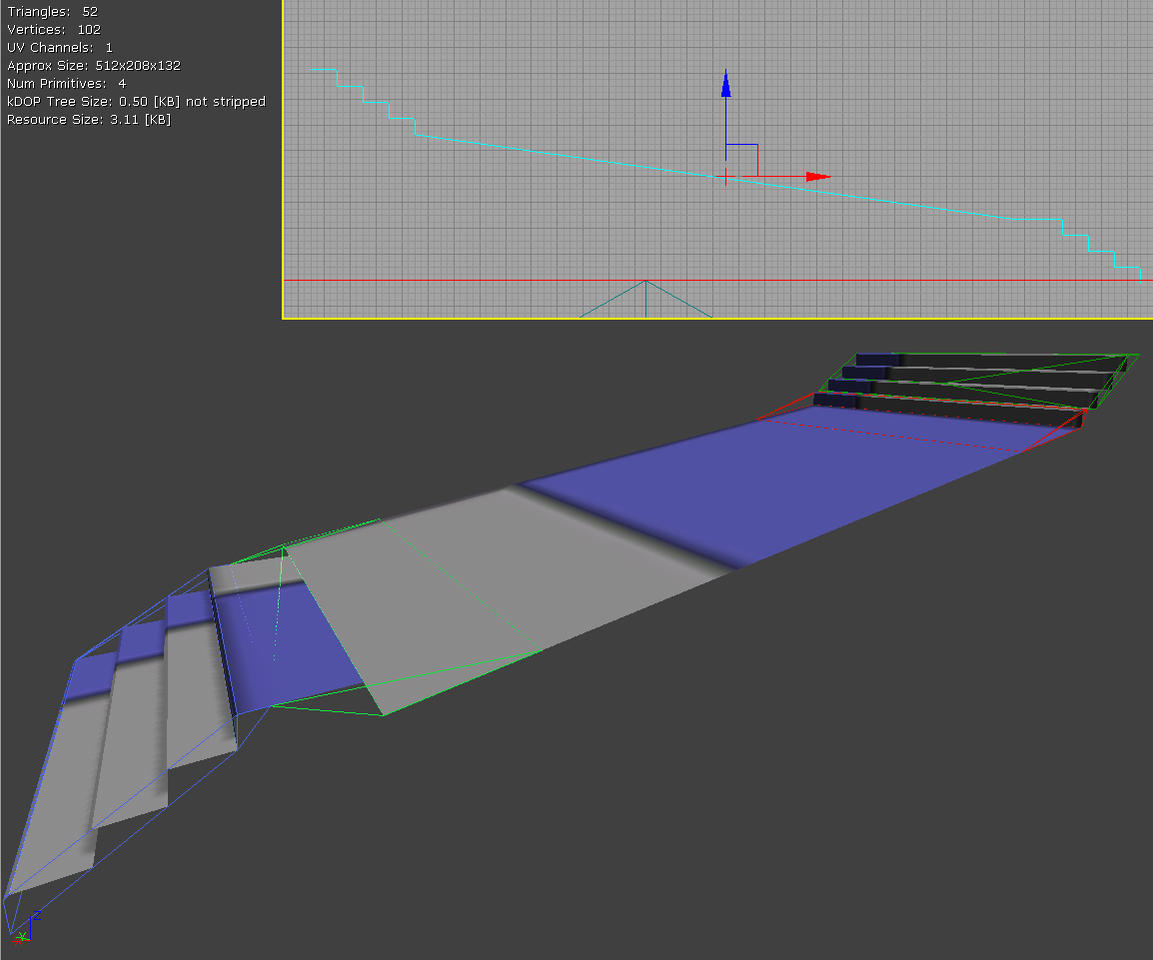Click the Z axis label in the corner orientation widget
The image size is (1153, 960).
point(36,915)
